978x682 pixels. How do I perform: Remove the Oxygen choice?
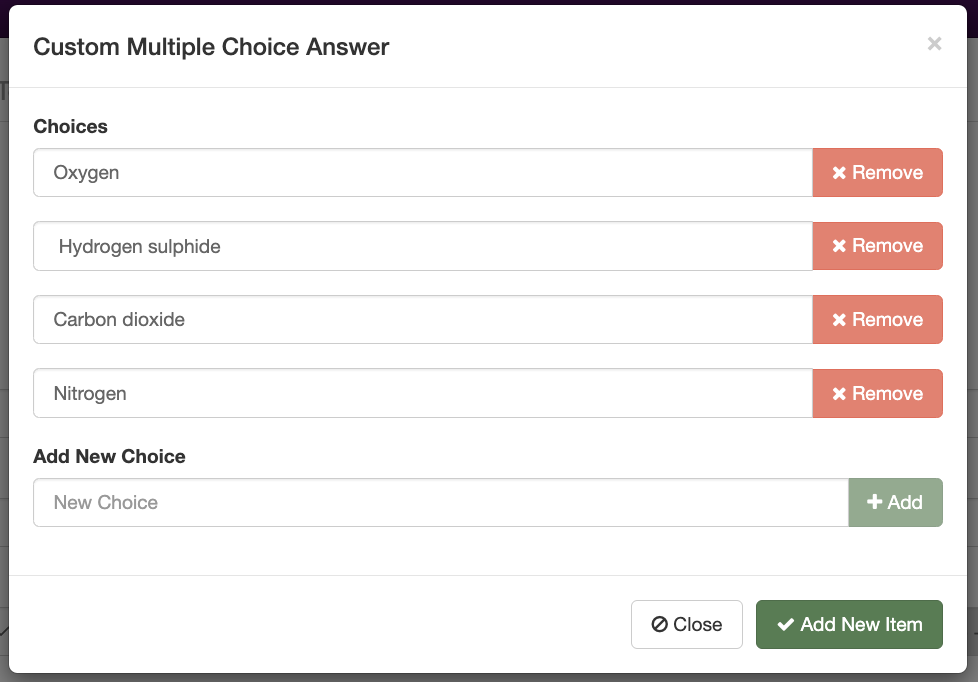877,172
